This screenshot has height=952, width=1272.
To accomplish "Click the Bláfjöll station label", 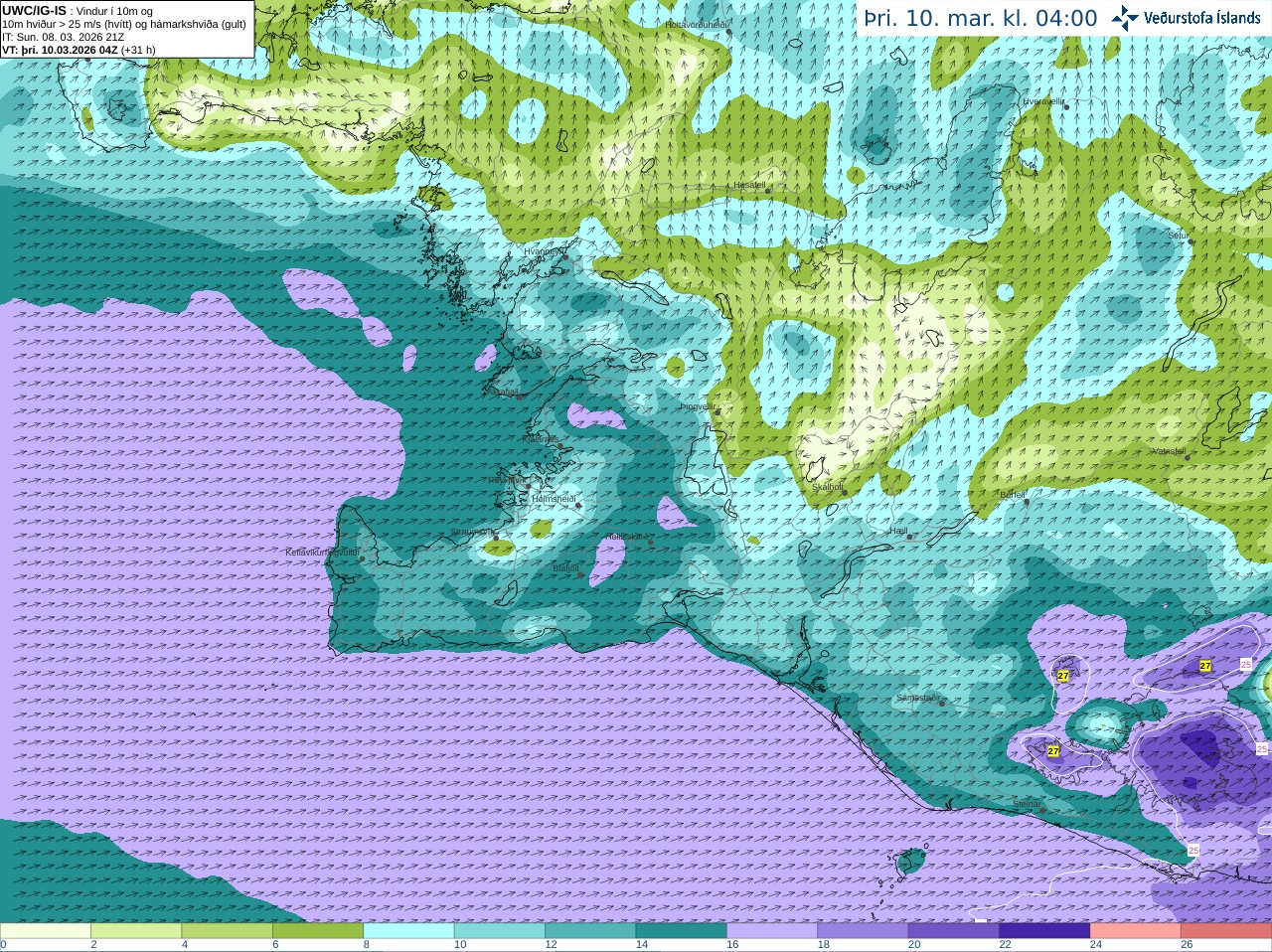I will (565, 568).
